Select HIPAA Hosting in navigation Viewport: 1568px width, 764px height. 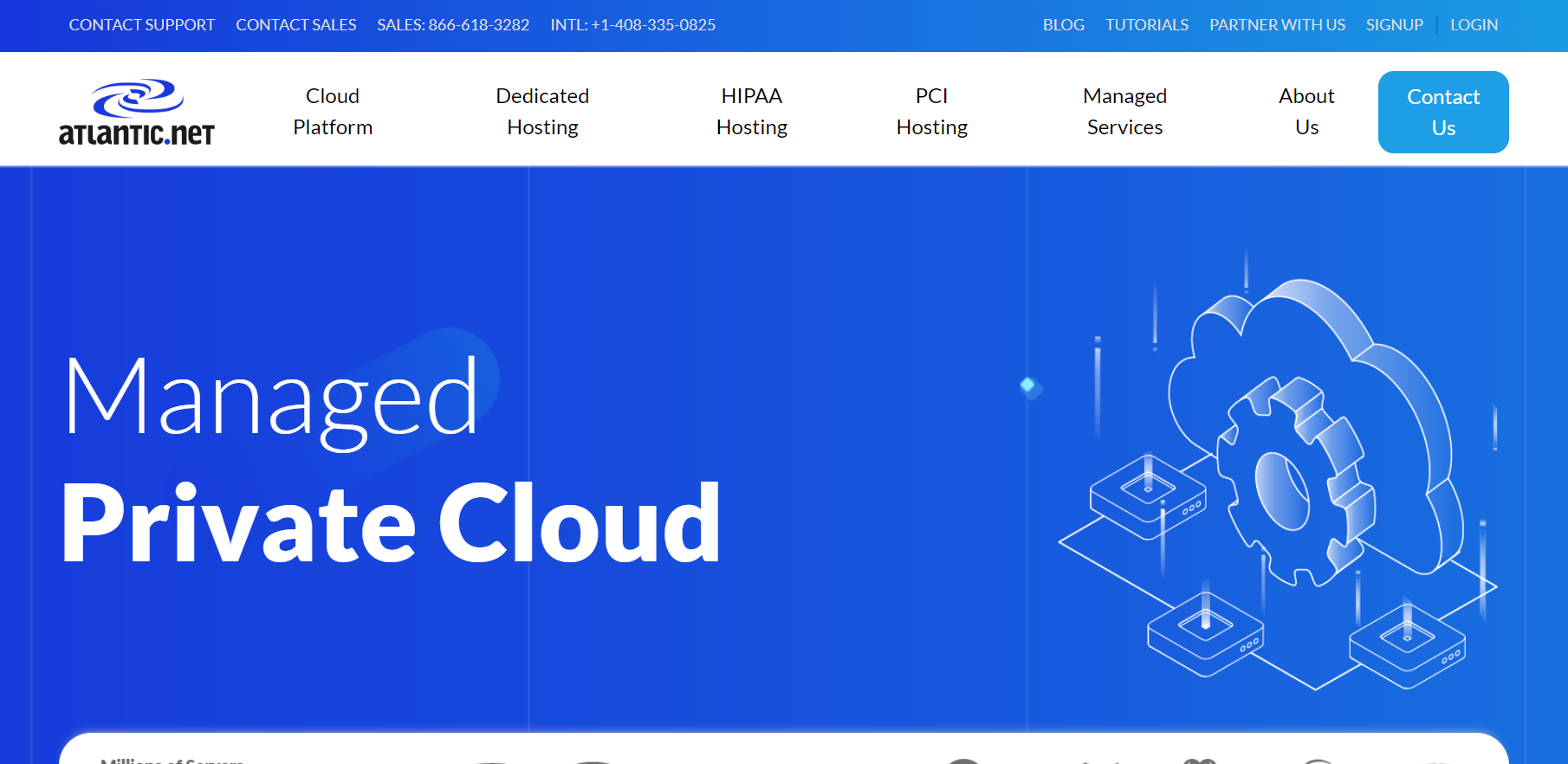tap(751, 112)
